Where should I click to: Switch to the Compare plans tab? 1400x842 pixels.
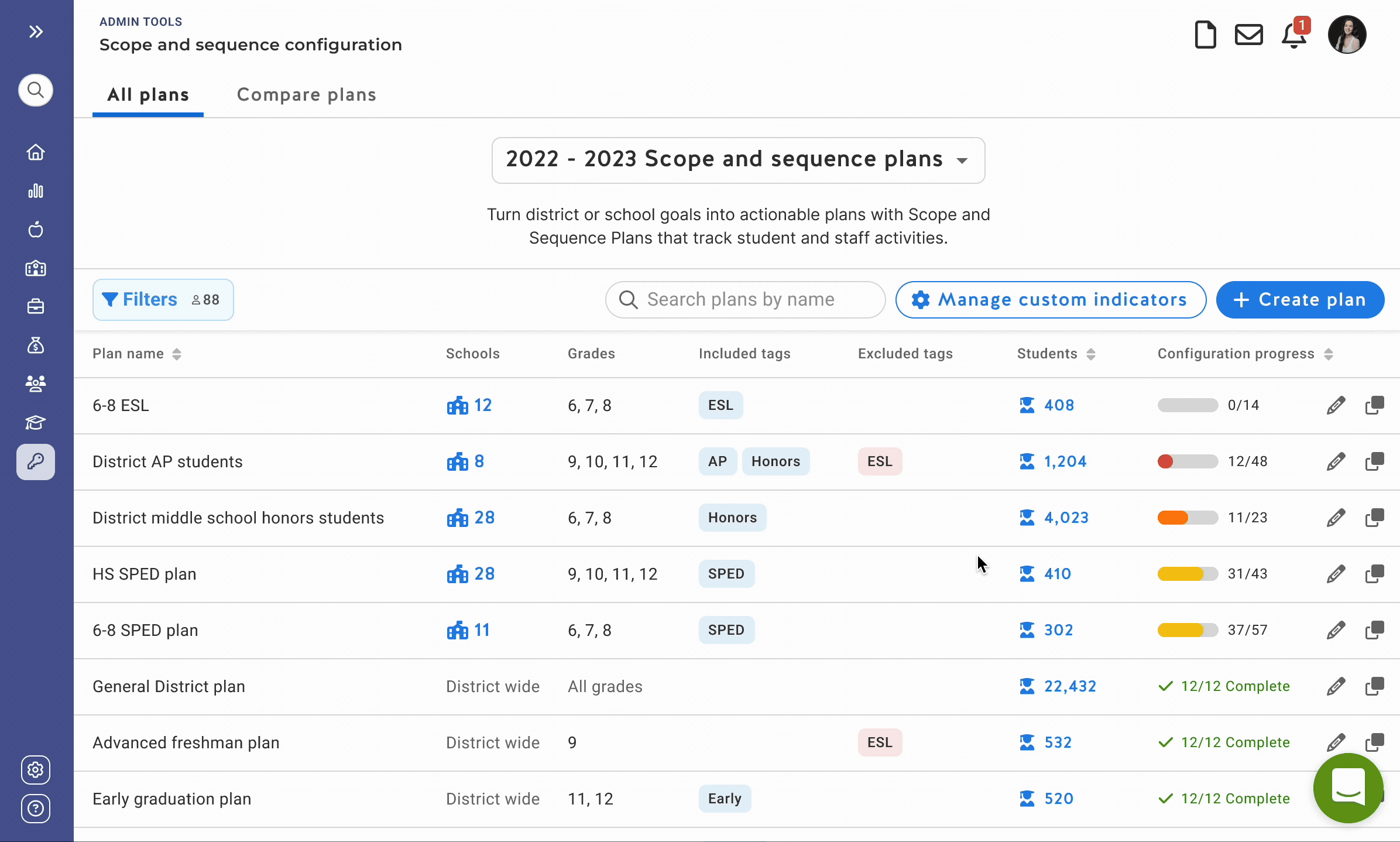point(306,95)
